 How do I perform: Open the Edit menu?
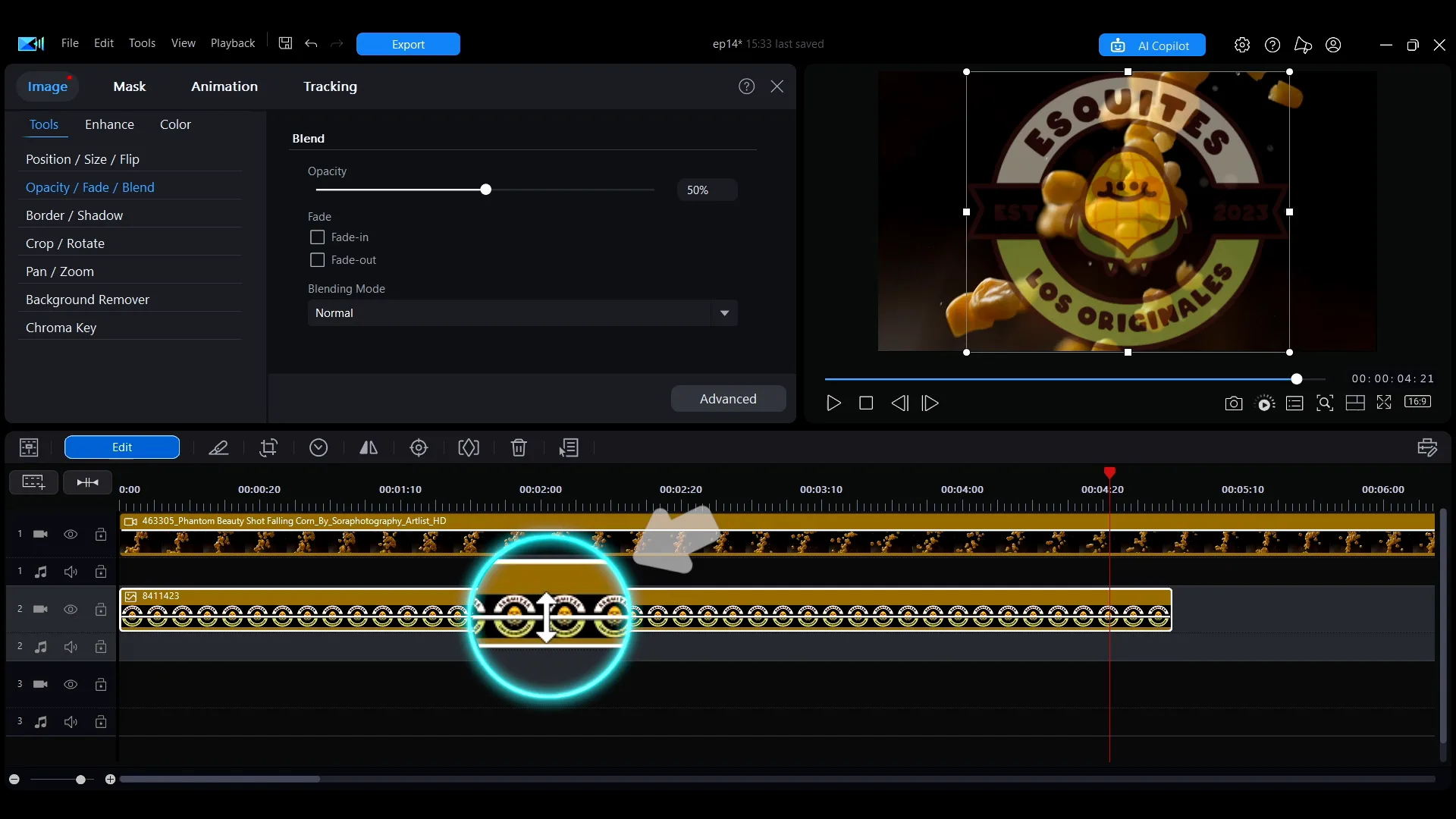click(104, 43)
